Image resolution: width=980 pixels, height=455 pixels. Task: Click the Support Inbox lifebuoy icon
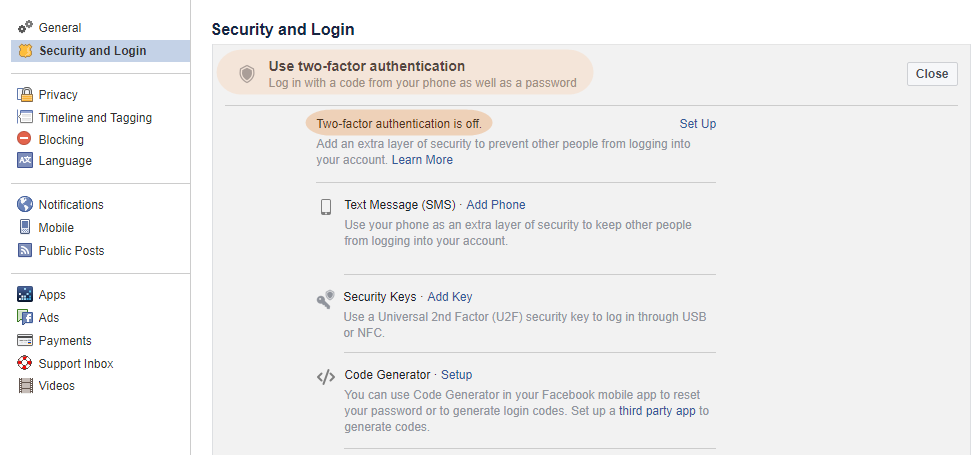coord(25,363)
